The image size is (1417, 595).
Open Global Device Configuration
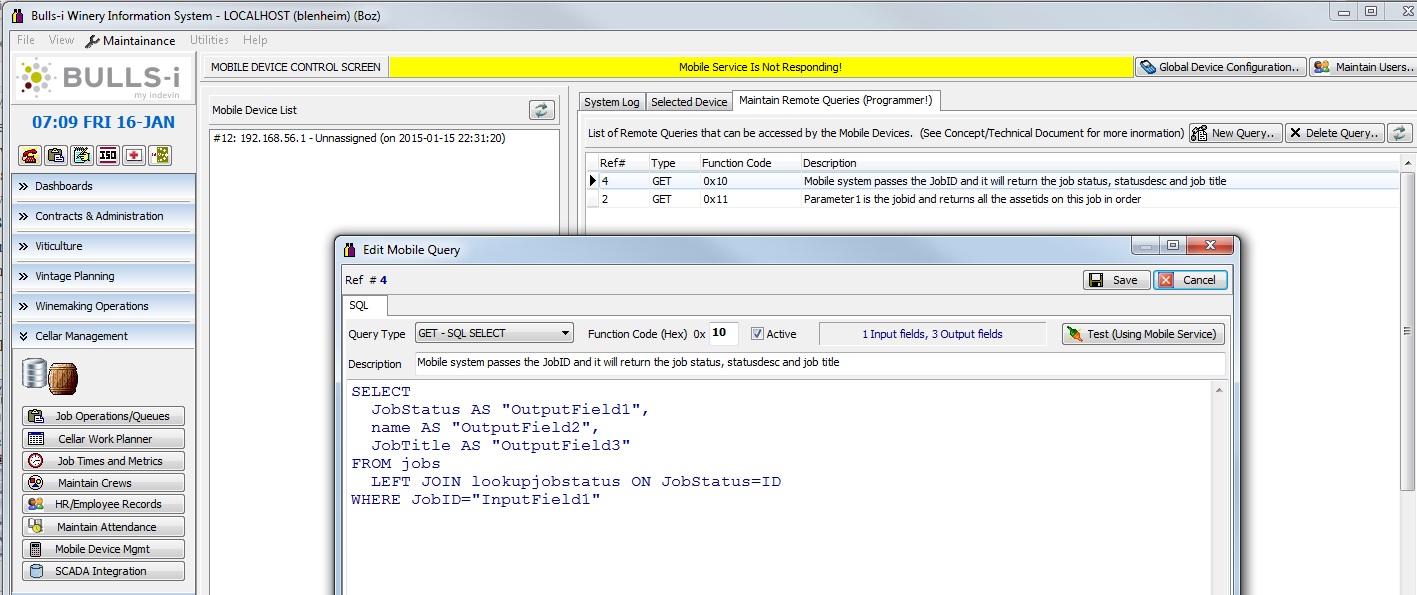pos(1220,67)
